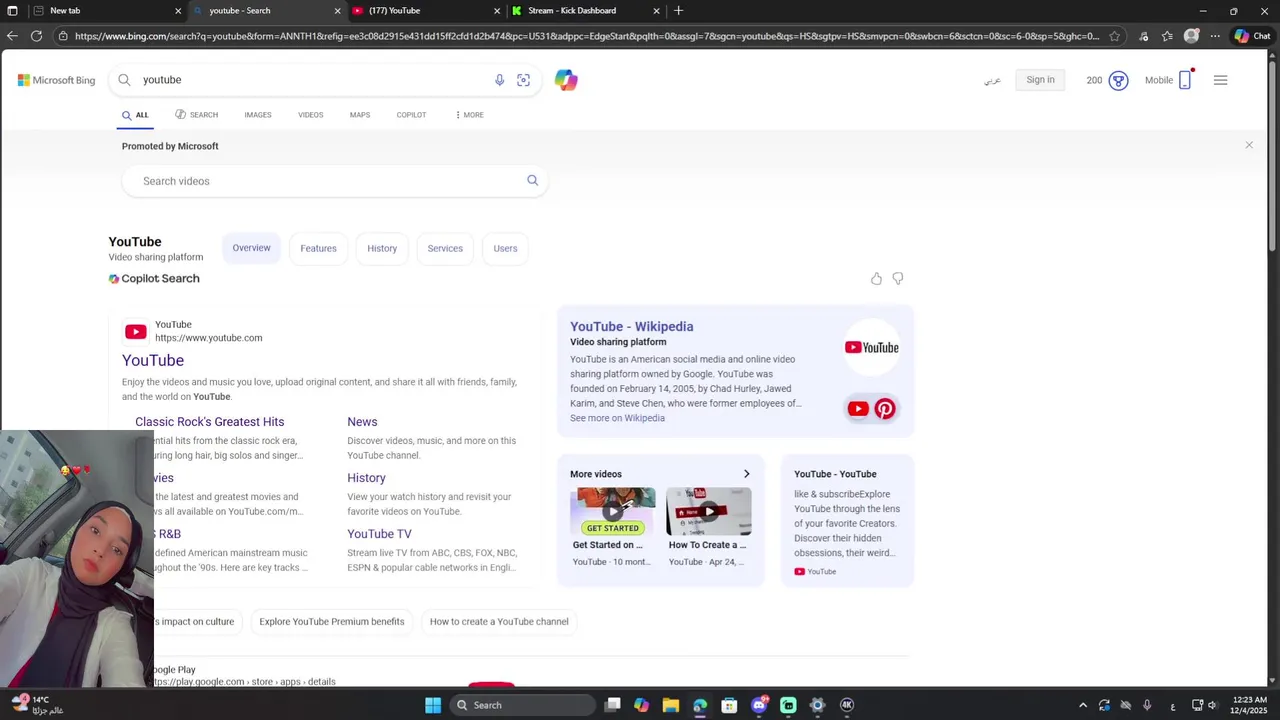Viewport: 1280px width, 720px height.
Task: Open the YouTube TV sitelink
Action: pyautogui.click(x=379, y=534)
